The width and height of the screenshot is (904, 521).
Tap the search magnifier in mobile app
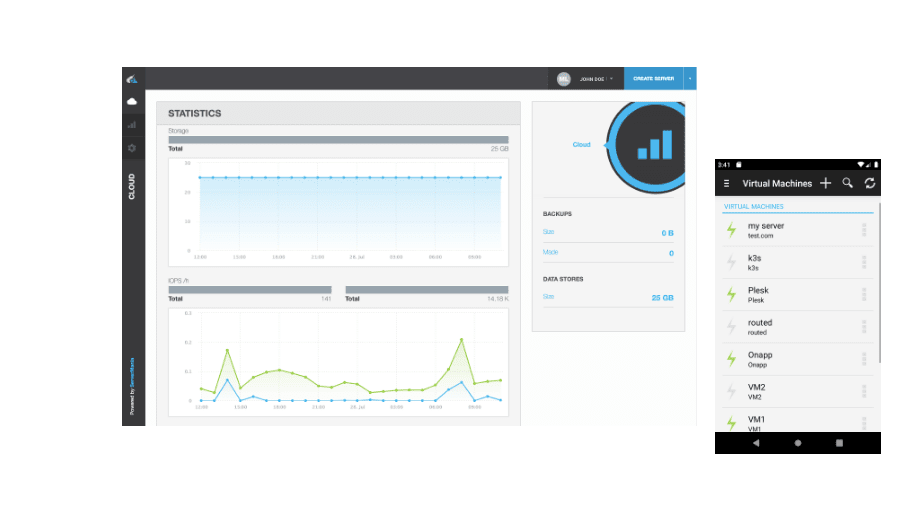pyautogui.click(x=847, y=183)
